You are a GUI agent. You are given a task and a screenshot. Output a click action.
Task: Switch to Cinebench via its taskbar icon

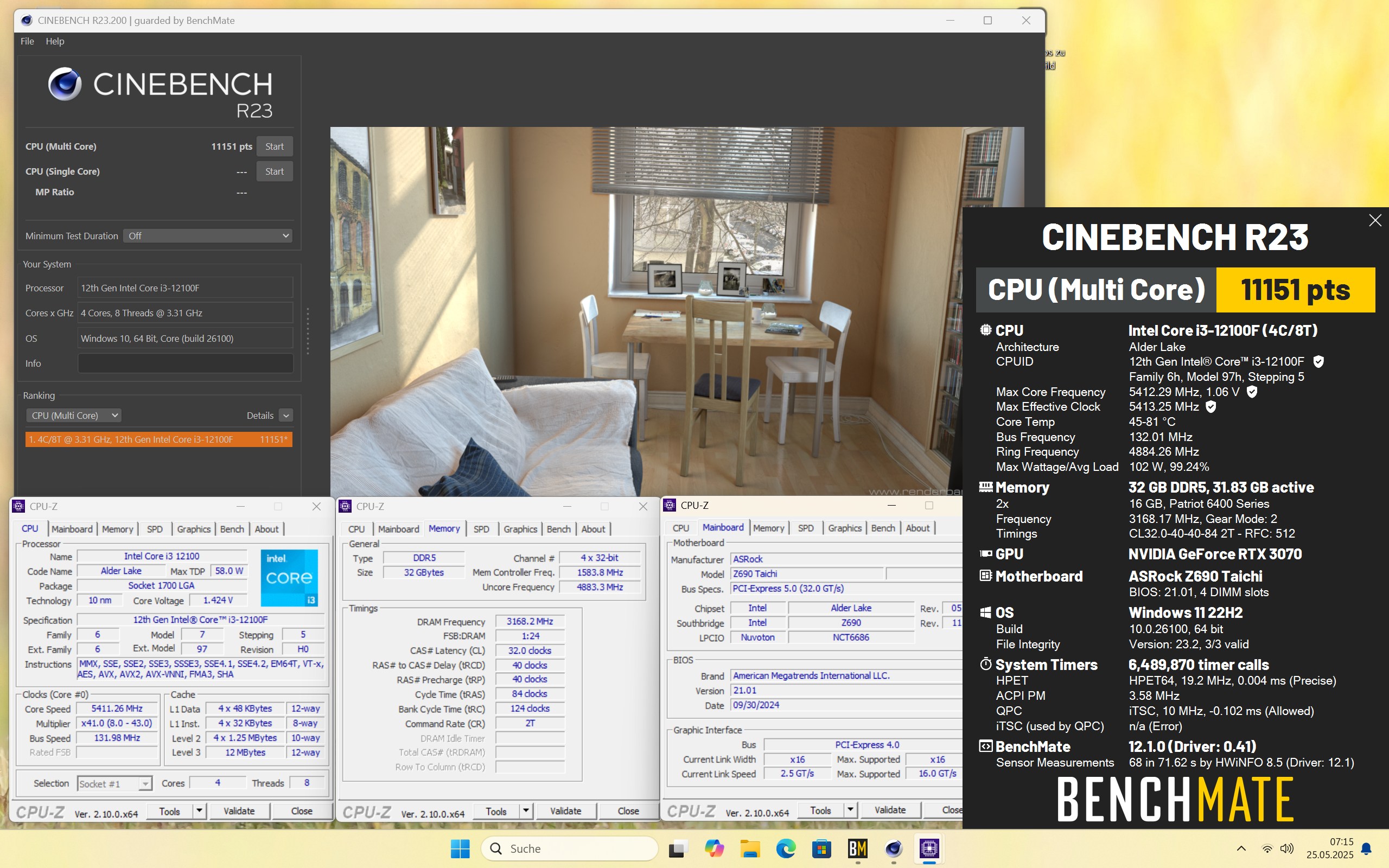coord(894,848)
